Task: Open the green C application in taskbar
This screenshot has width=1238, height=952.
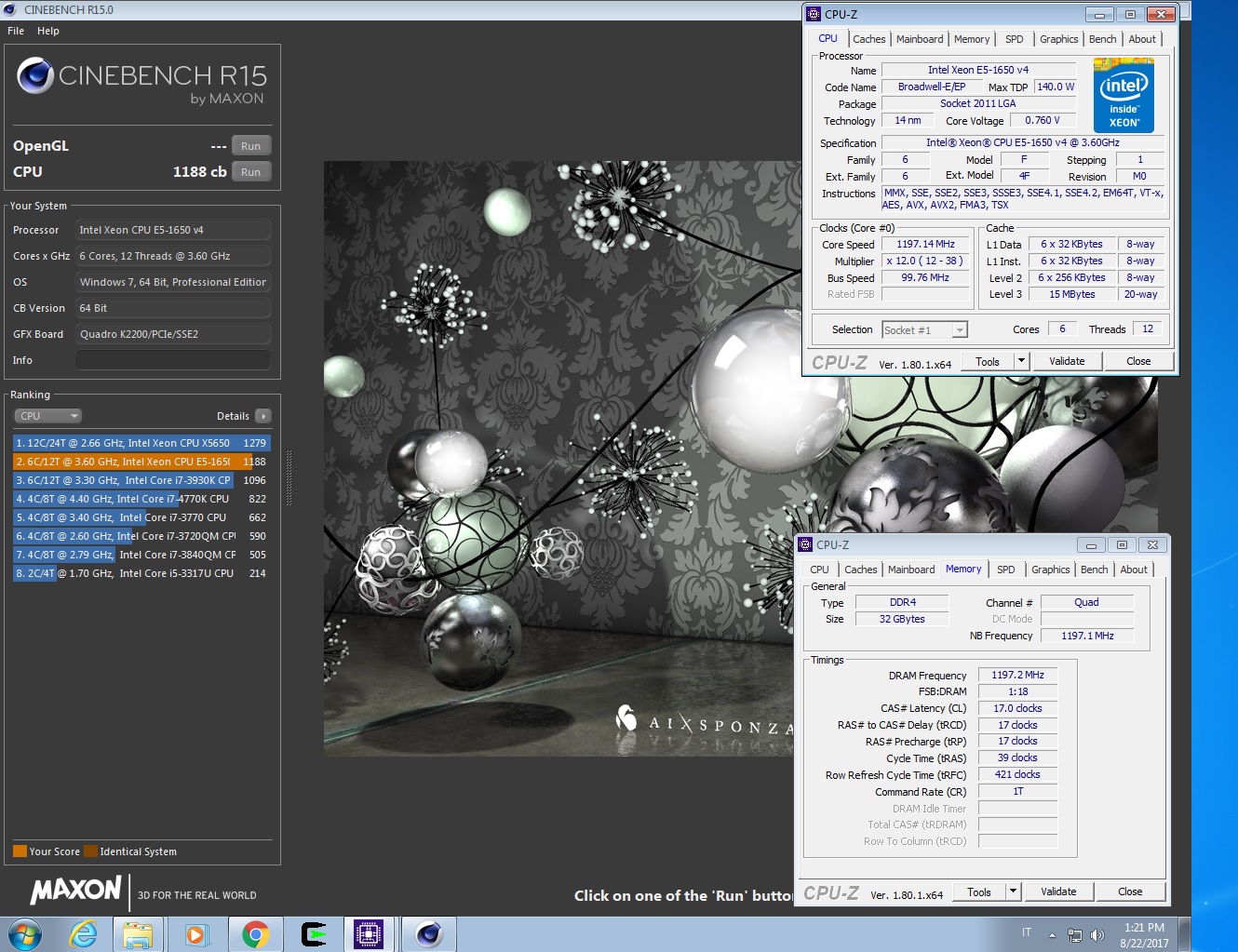Action: (314, 934)
